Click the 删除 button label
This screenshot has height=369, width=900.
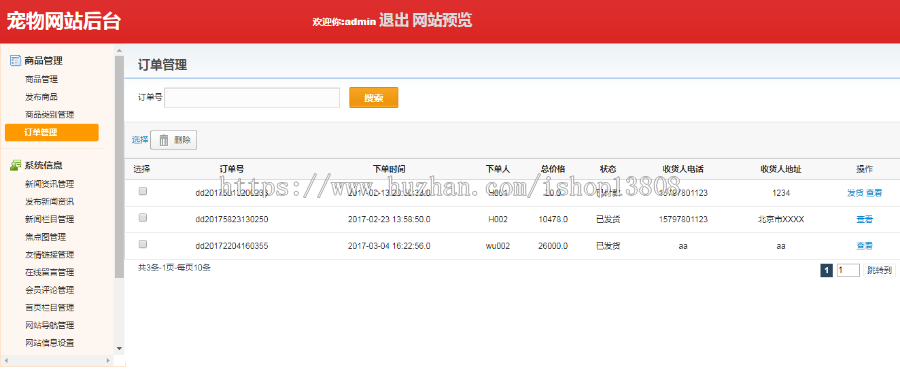pyautogui.click(x=183, y=140)
